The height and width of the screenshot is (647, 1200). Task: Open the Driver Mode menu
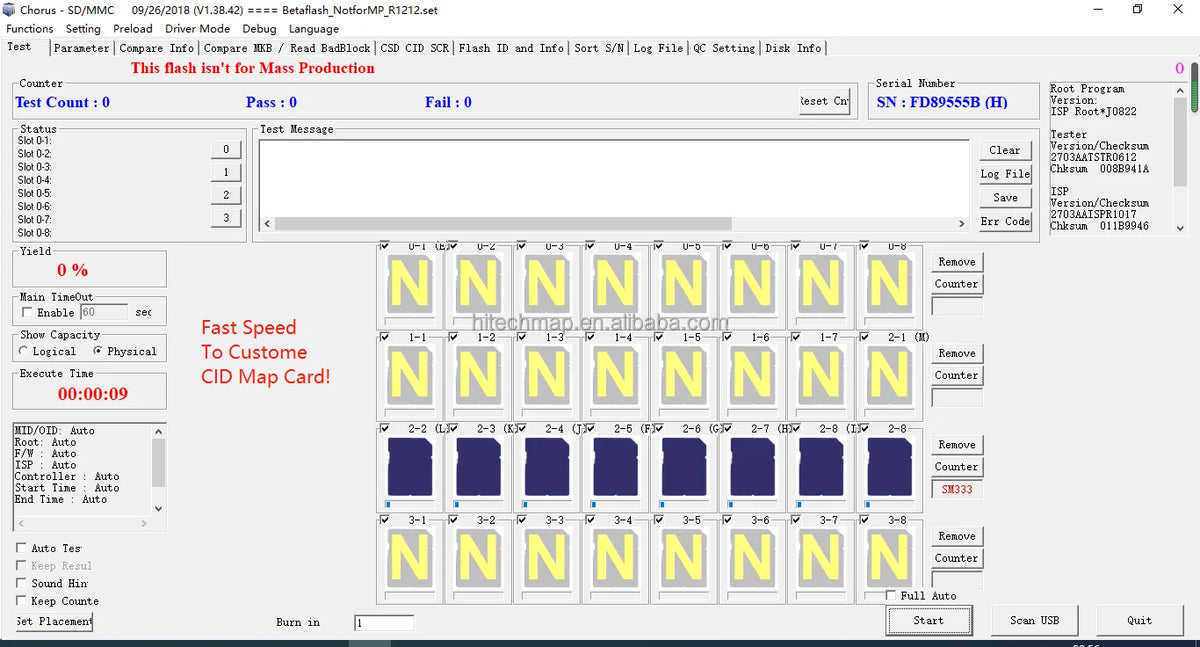coord(198,29)
